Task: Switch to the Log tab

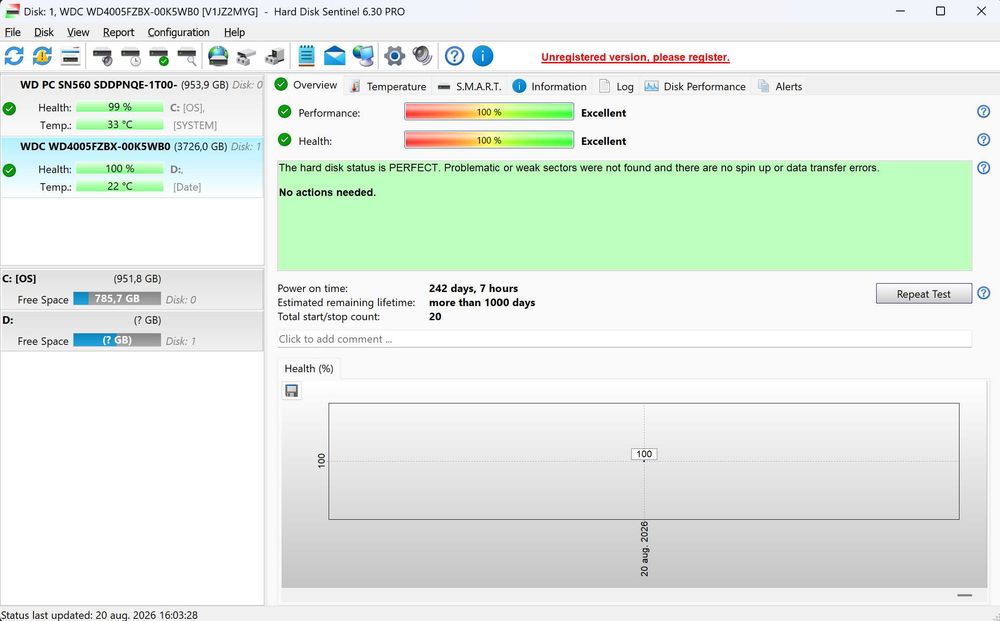Action: [x=617, y=86]
